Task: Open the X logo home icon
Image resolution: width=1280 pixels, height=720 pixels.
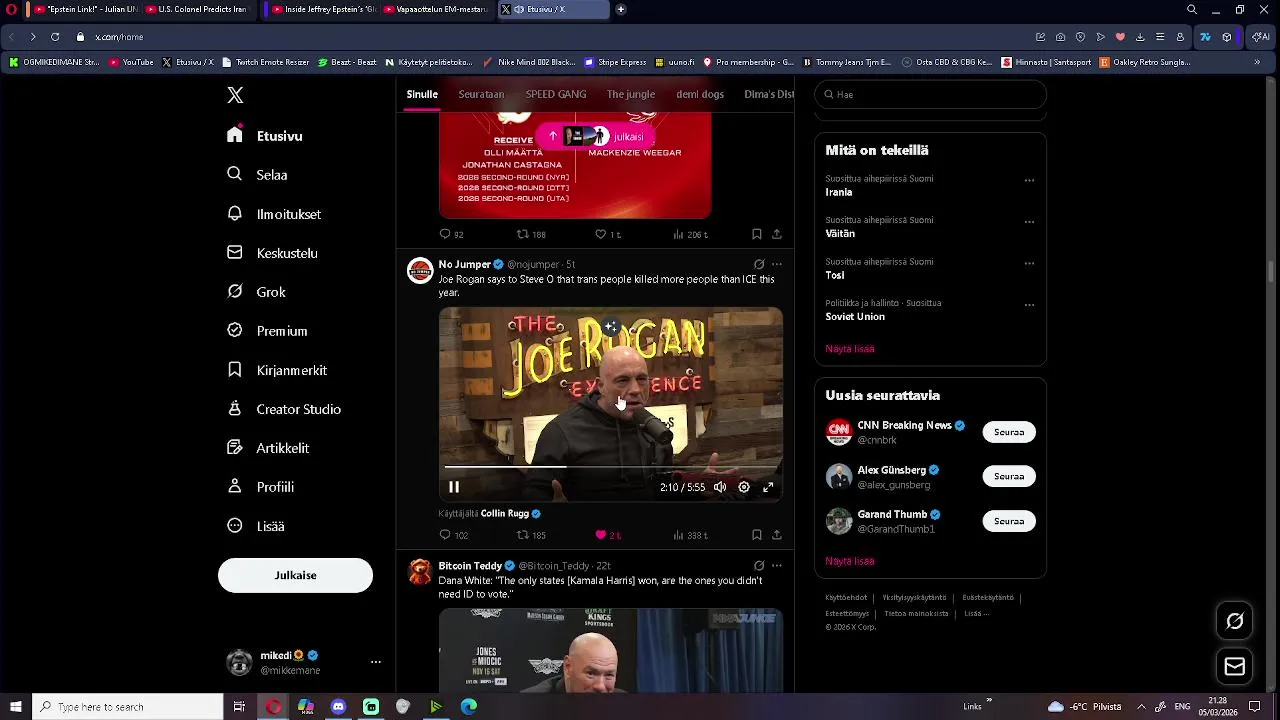Action: (x=235, y=95)
